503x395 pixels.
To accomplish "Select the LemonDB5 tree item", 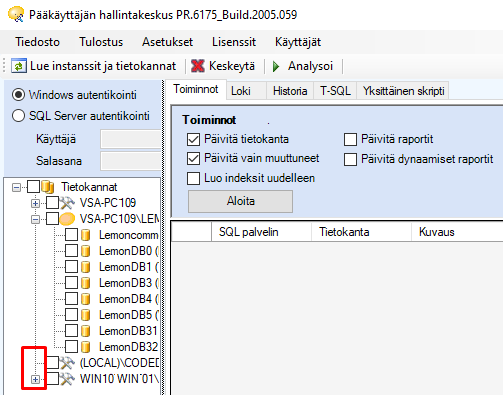I will click(128, 315).
